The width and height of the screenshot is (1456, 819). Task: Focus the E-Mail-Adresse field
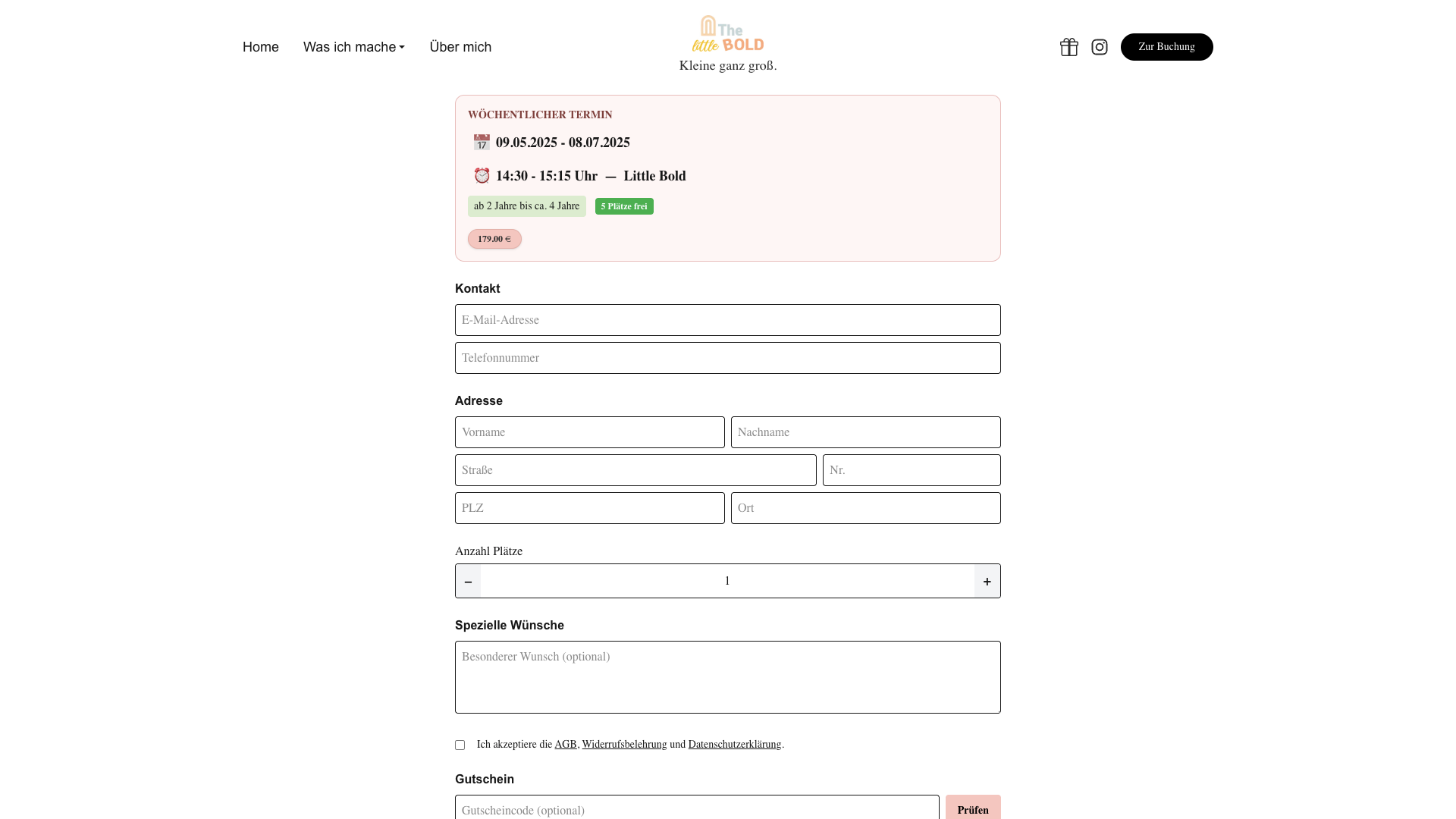728,320
